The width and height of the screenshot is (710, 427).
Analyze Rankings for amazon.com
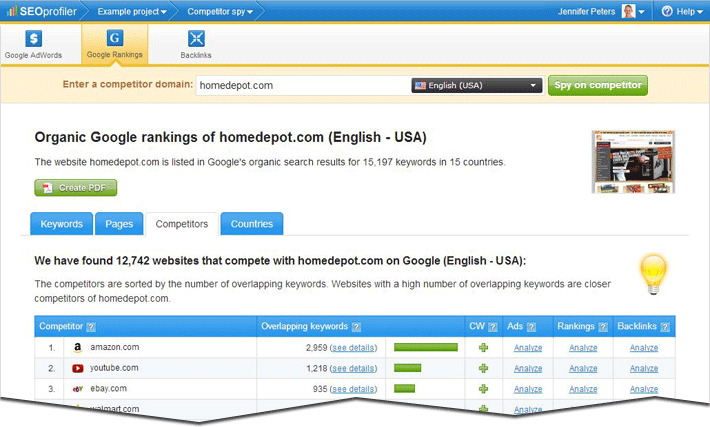point(583,348)
